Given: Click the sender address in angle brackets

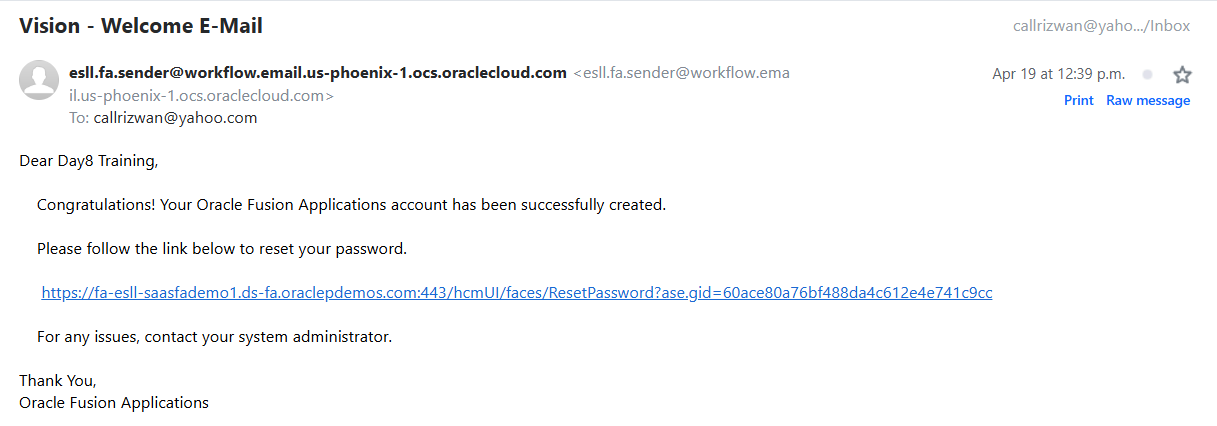Looking at the screenshot, I should (682, 73).
